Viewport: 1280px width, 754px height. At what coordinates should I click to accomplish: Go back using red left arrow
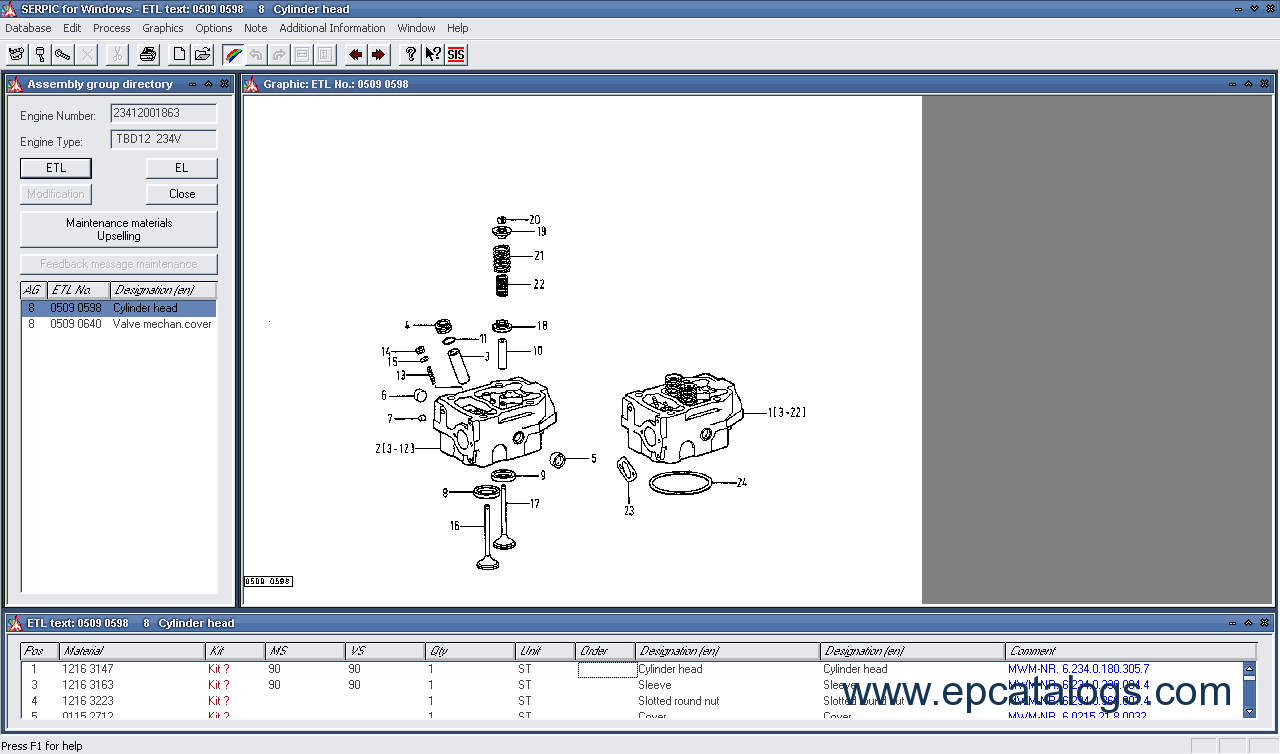[x=355, y=54]
